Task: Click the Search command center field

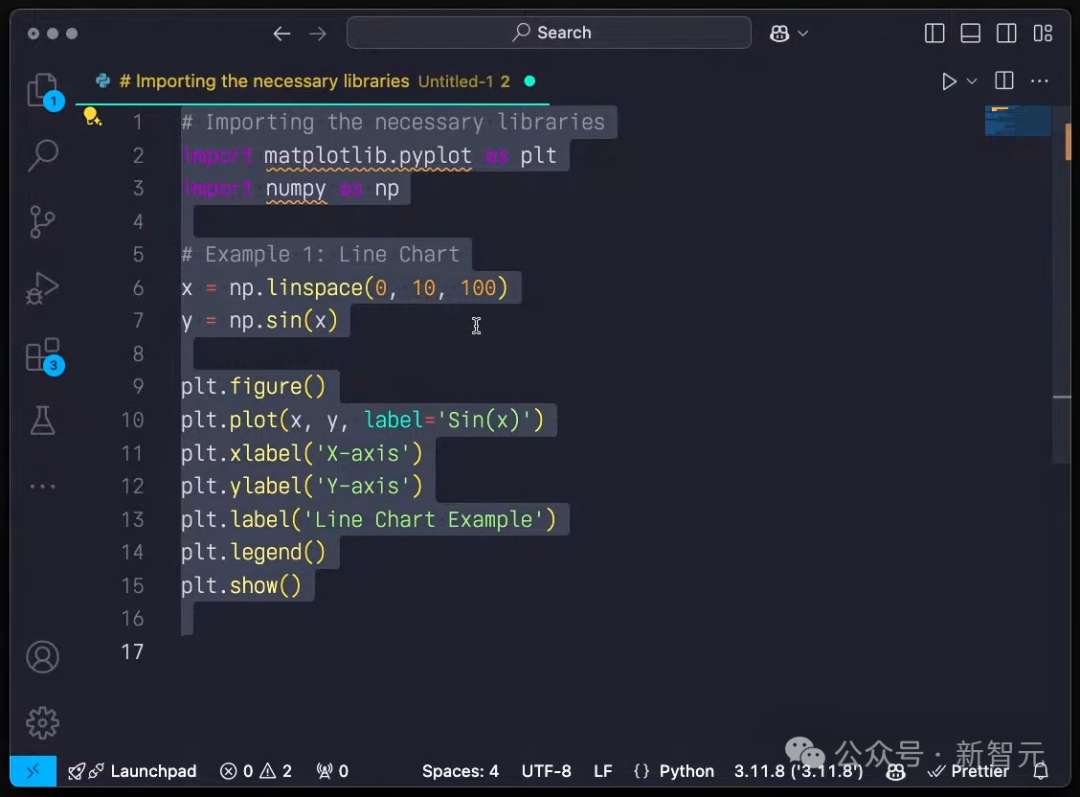Action: pyautogui.click(x=549, y=33)
